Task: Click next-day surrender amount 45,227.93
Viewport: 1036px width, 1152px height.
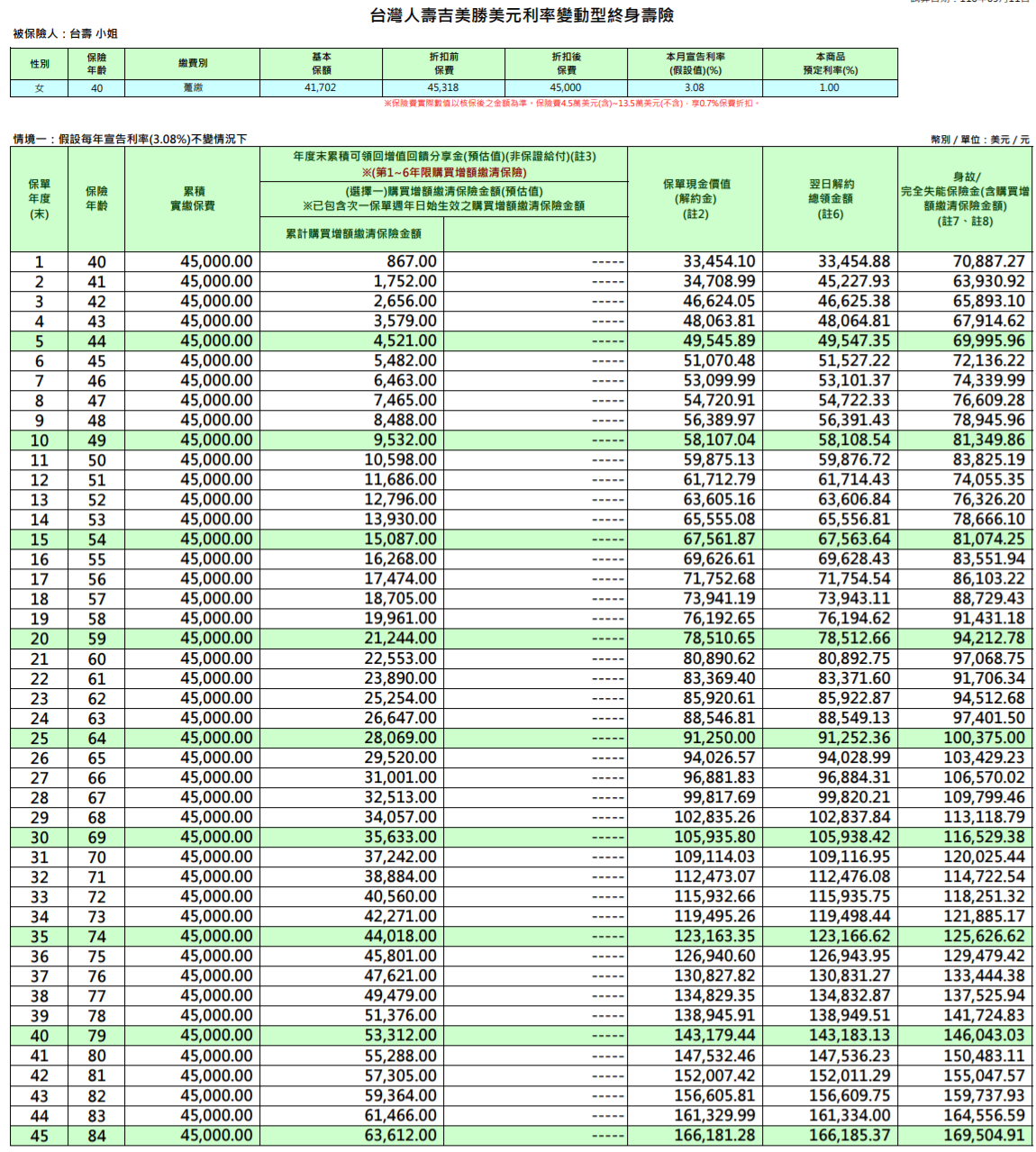Action: [x=854, y=281]
